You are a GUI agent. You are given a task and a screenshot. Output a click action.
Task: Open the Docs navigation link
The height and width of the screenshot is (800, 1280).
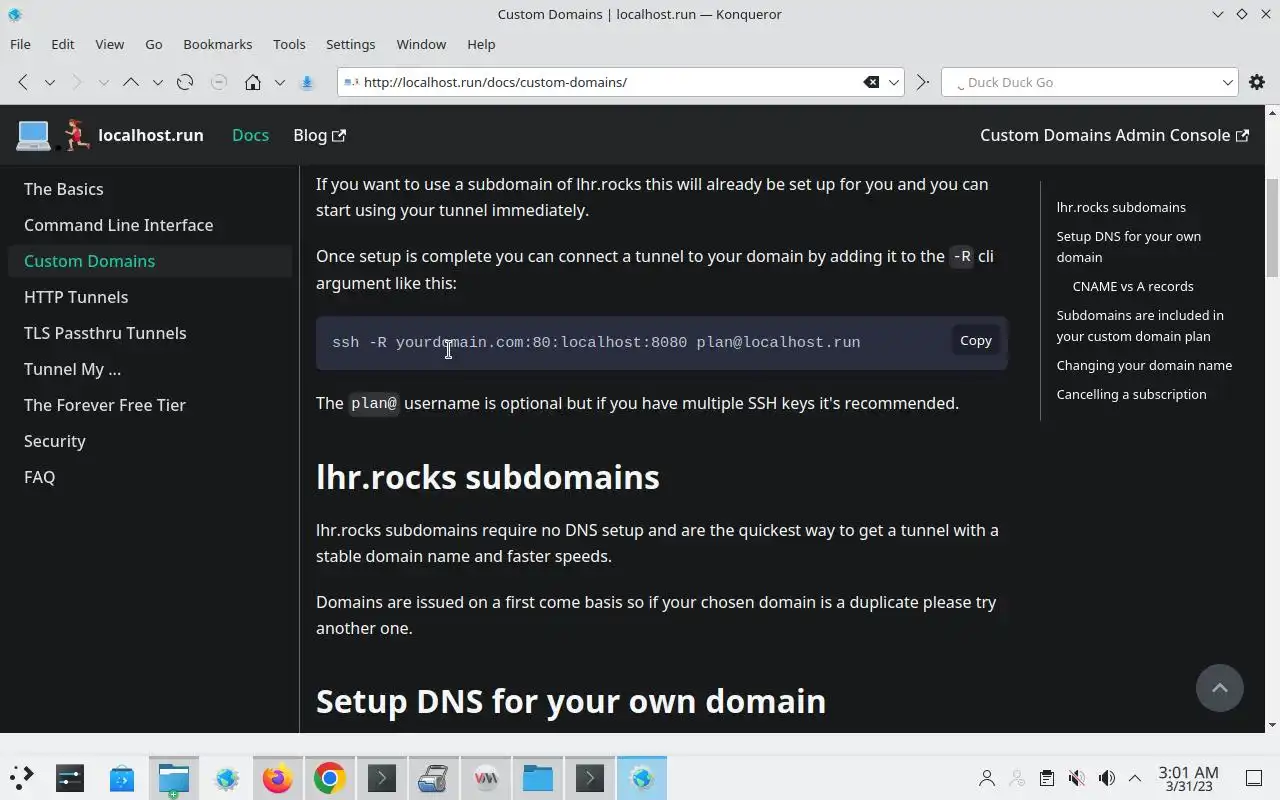click(x=250, y=135)
